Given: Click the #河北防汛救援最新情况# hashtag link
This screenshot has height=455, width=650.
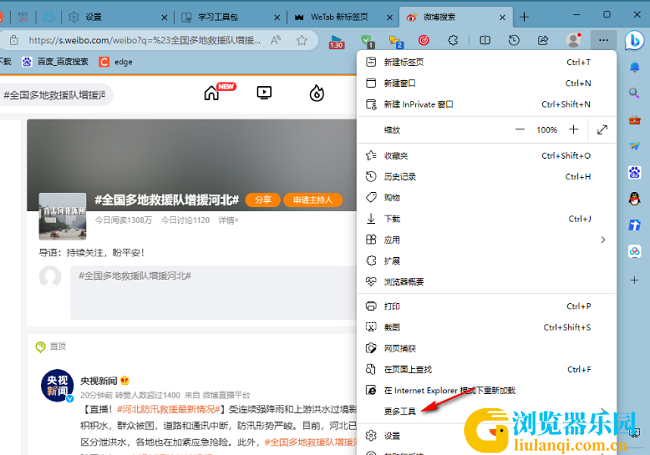Looking at the screenshot, I should click(x=168, y=409).
